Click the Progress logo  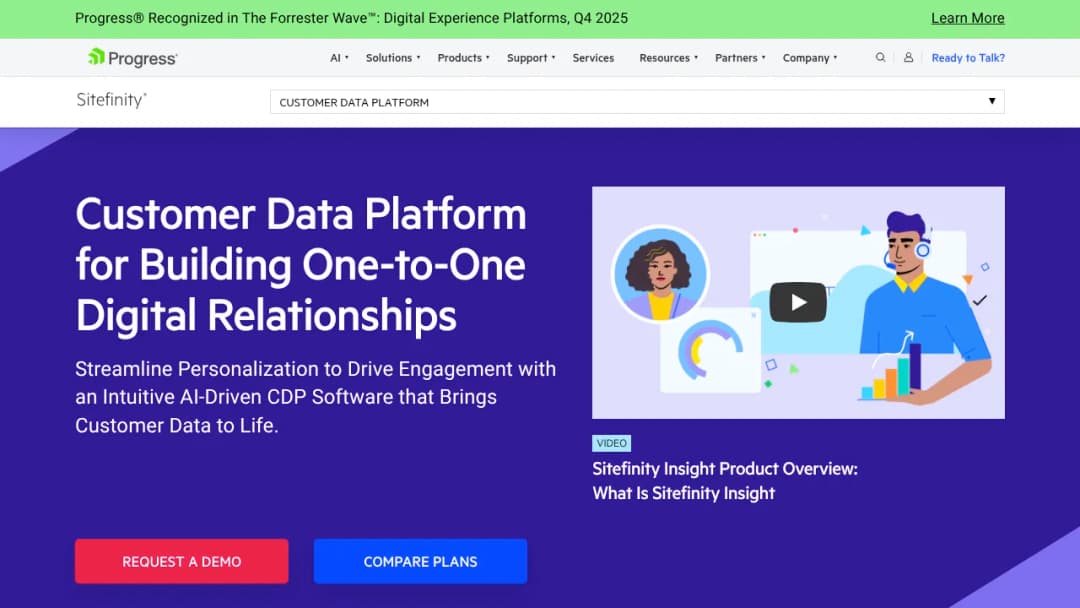tap(133, 58)
